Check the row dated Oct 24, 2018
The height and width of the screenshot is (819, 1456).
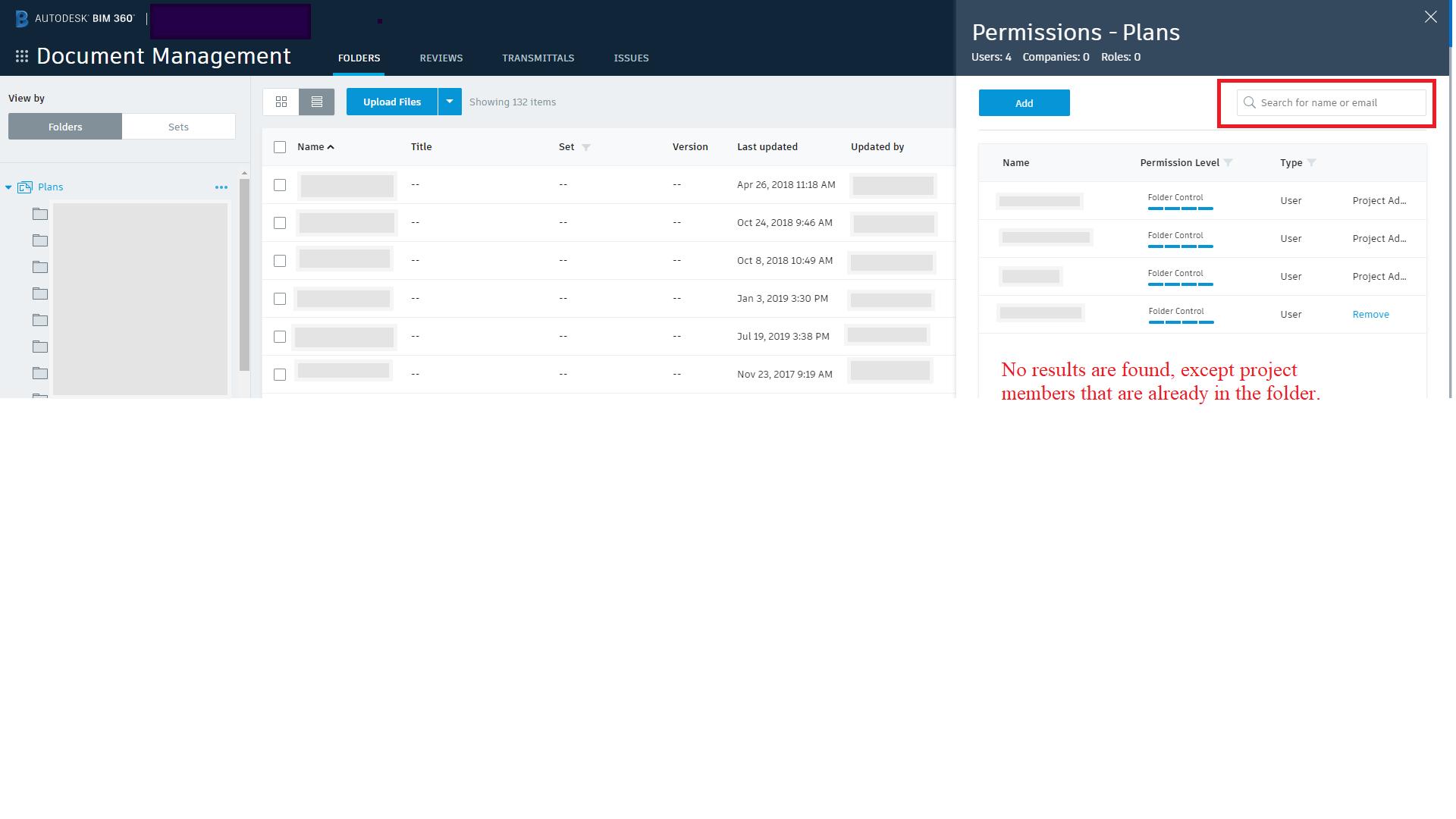click(280, 223)
